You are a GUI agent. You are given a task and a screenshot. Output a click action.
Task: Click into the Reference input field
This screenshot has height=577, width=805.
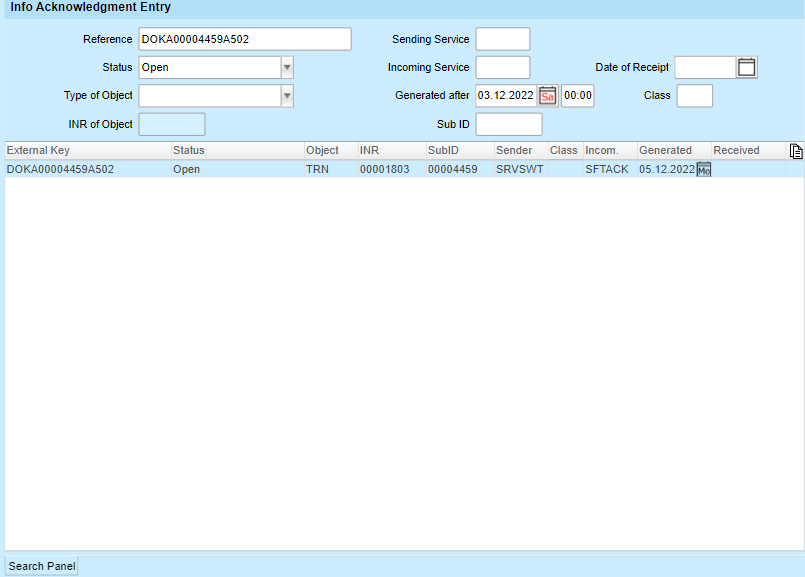point(245,40)
